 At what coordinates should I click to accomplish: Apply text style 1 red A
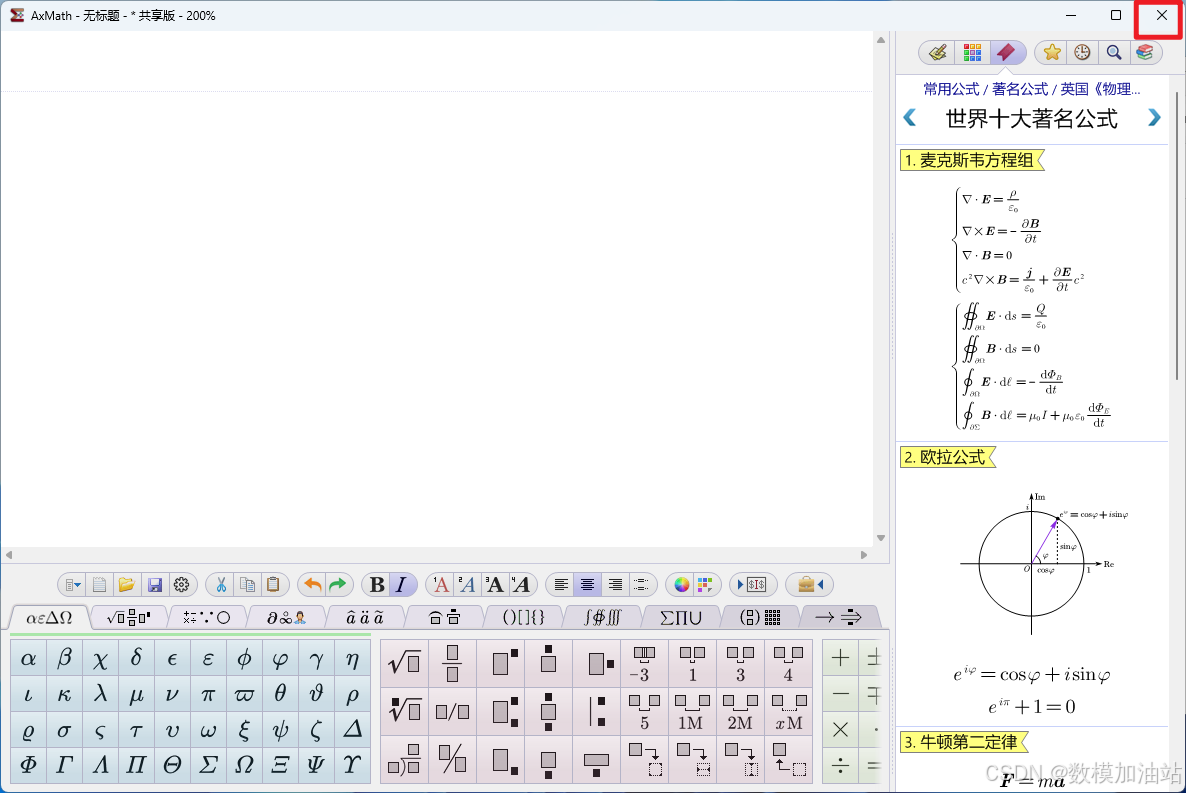(441, 585)
